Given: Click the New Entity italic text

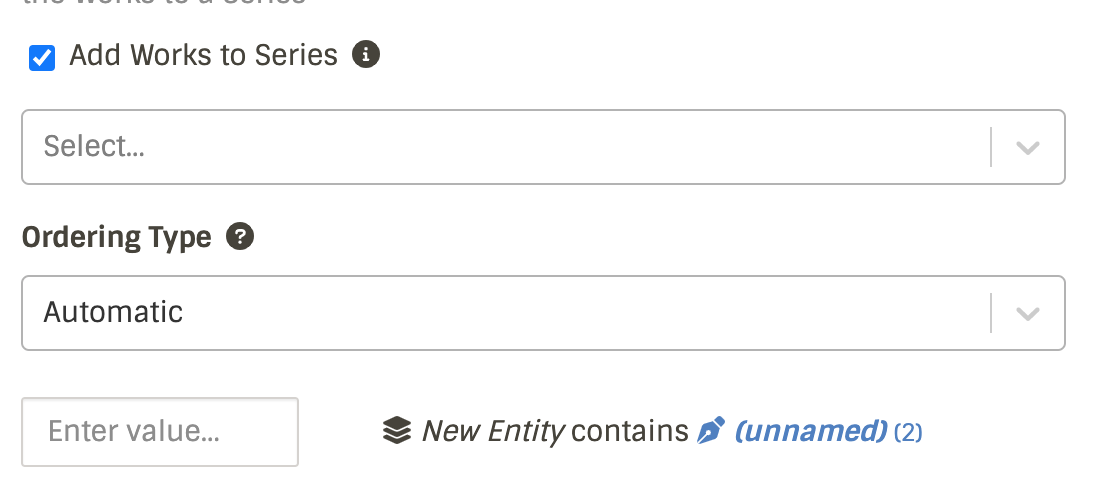Looking at the screenshot, I should click(x=493, y=431).
